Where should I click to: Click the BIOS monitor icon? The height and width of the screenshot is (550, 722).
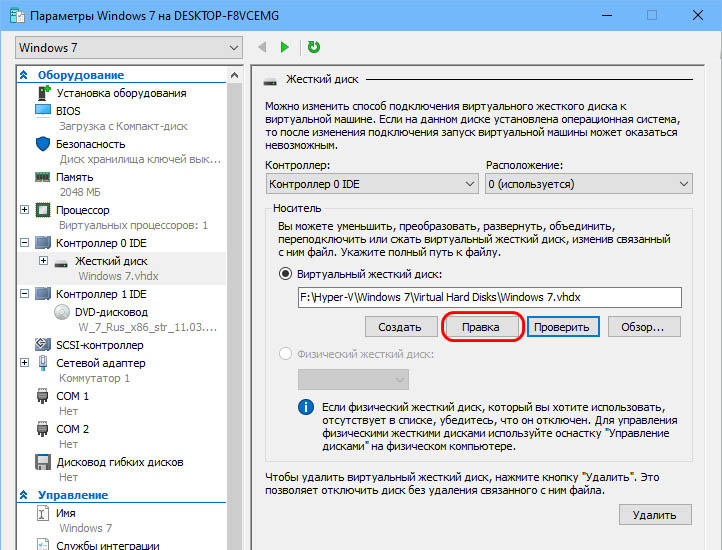(x=43, y=111)
